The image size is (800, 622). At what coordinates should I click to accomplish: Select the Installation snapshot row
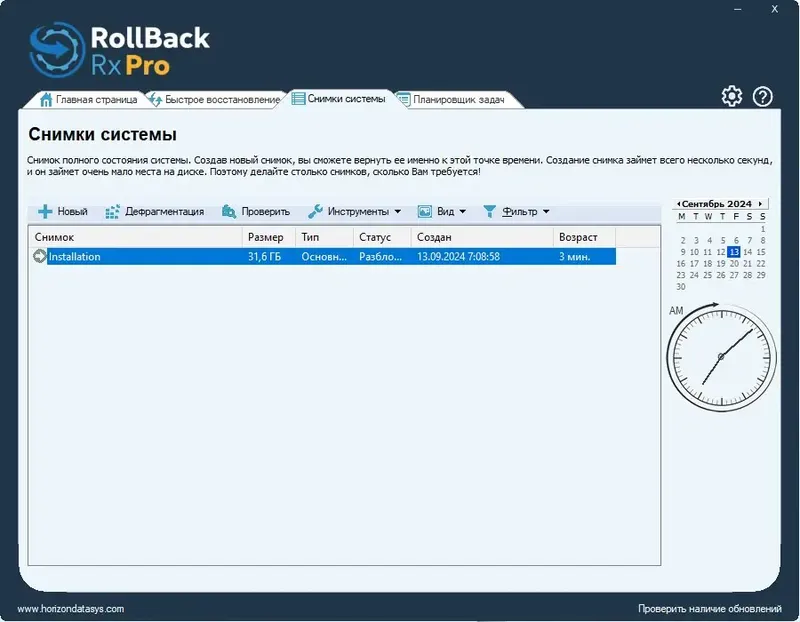point(200,256)
